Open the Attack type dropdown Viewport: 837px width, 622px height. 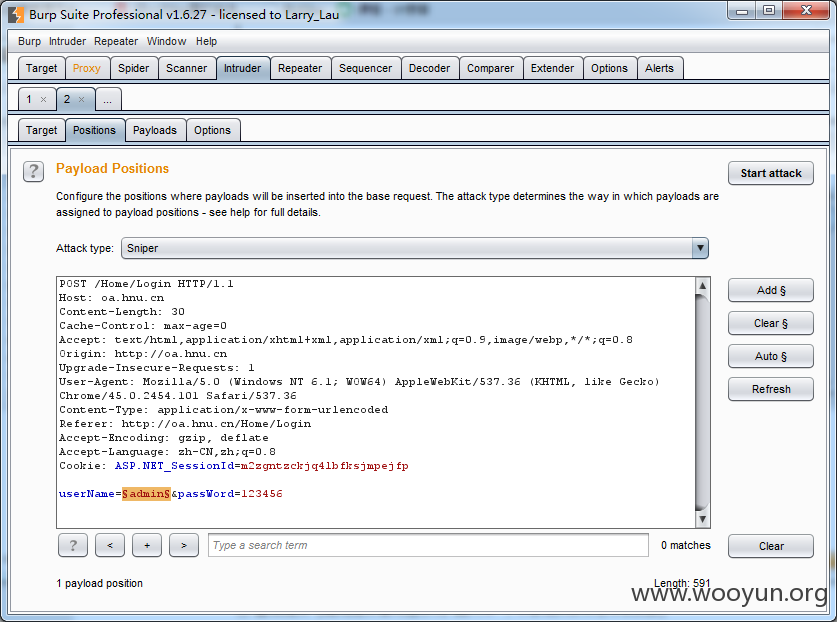(x=415, y=248)
